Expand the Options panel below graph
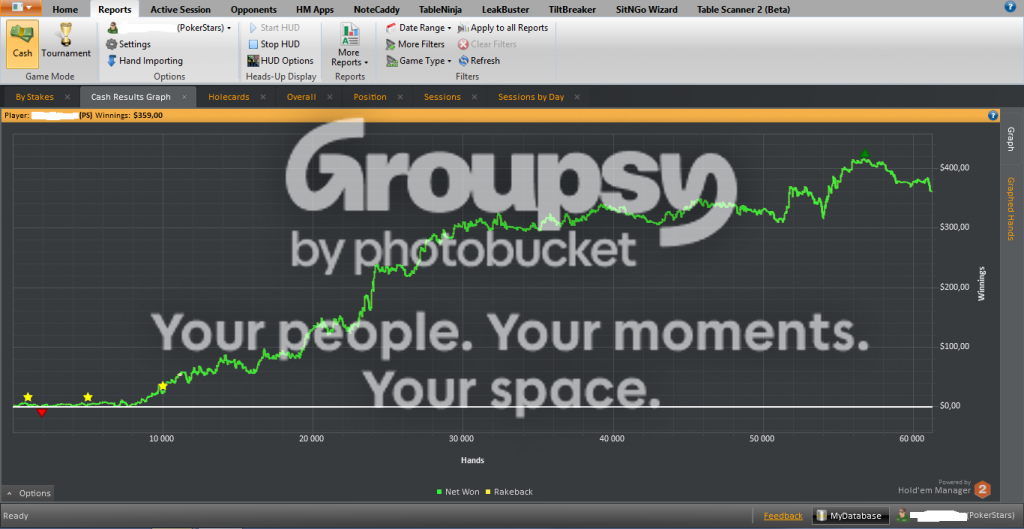The image size is (1024, 529). coord(28,493)
